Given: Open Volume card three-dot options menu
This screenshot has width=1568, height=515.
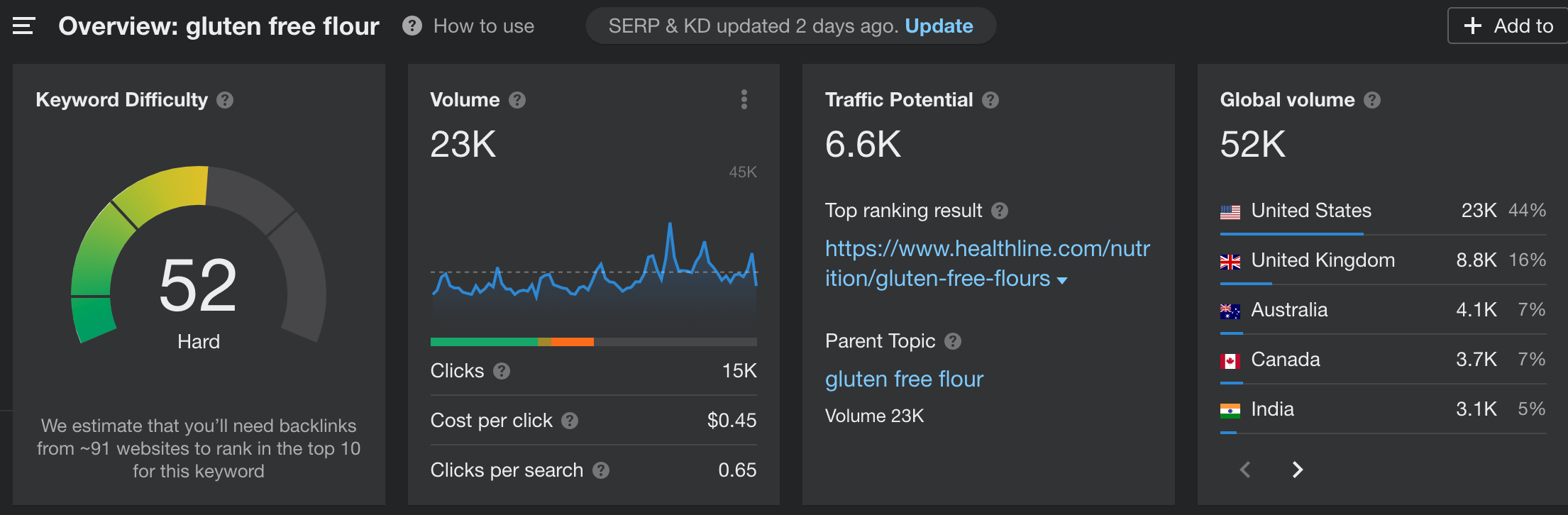Looking at the screenshot, I should pyautogui.click(x=744, y=99).
